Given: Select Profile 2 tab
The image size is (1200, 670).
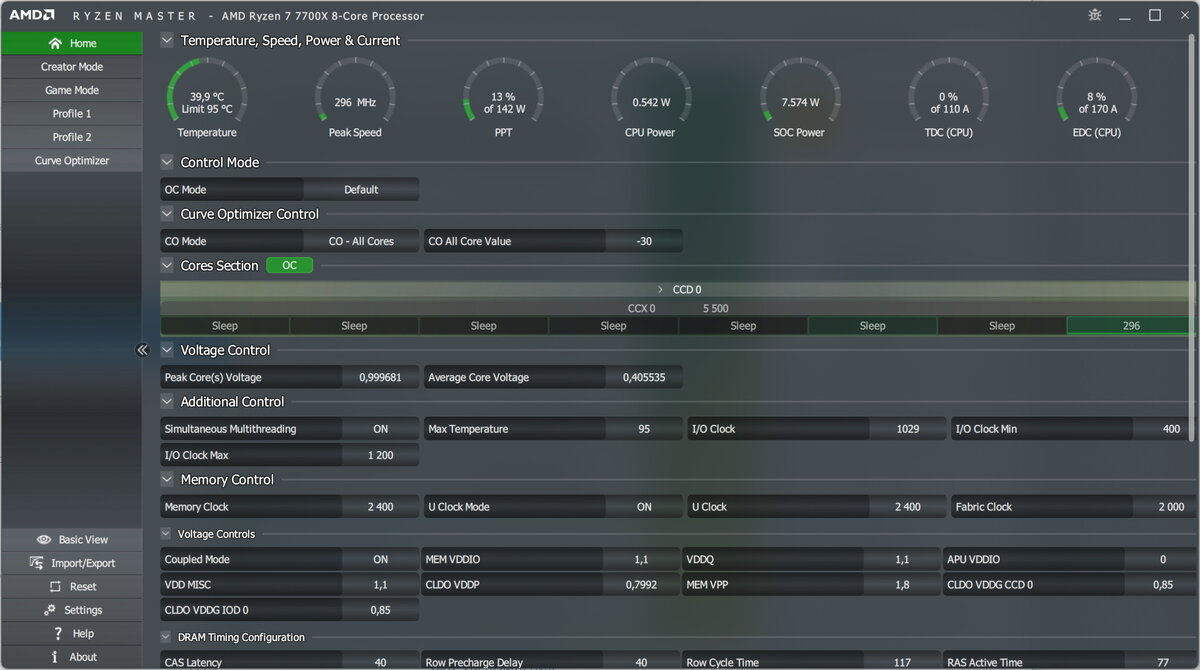Looking at the screenshot, I should pos(72,137).
